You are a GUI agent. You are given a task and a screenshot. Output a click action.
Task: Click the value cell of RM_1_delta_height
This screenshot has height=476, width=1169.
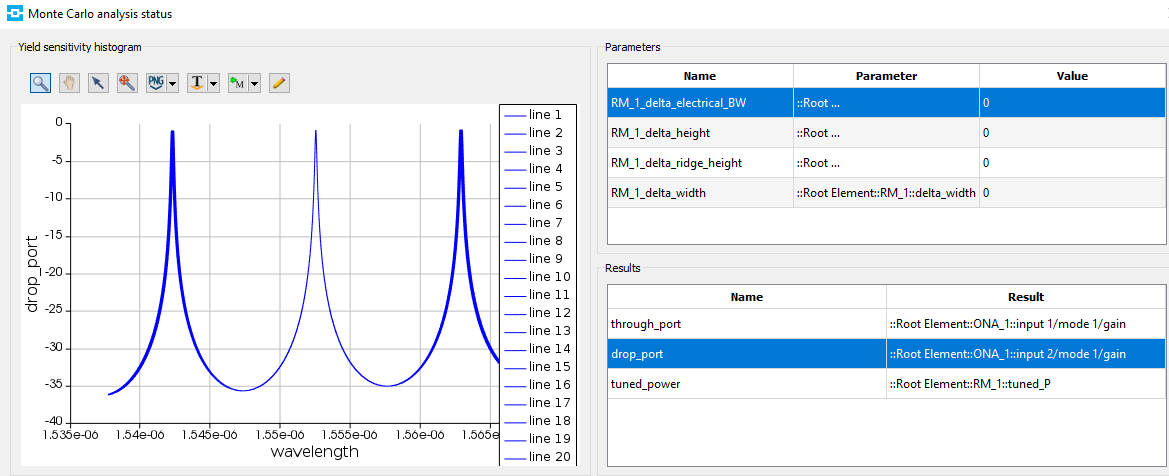(1072, 133)
